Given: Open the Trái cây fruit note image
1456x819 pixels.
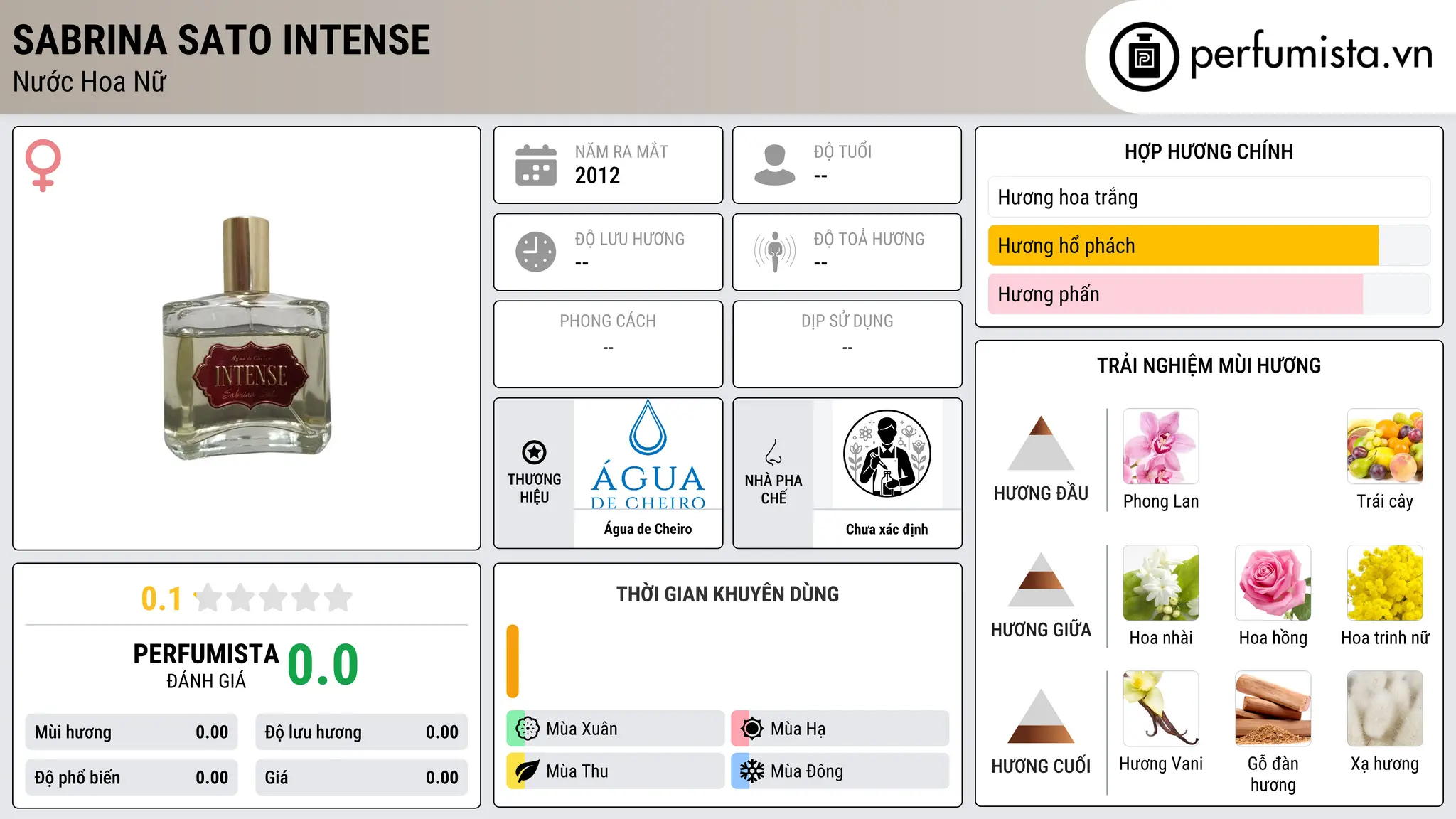Looking at the screenshot, I should [x=1385, y=446].
